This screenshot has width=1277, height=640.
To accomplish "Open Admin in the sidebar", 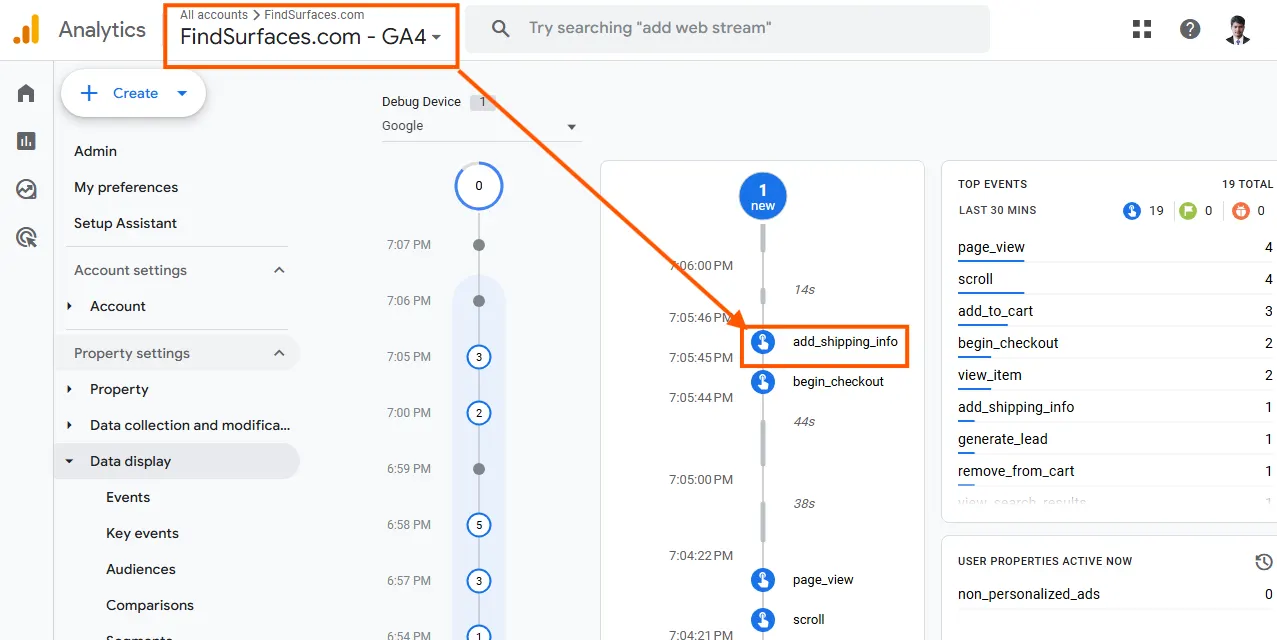I will 95,151.
